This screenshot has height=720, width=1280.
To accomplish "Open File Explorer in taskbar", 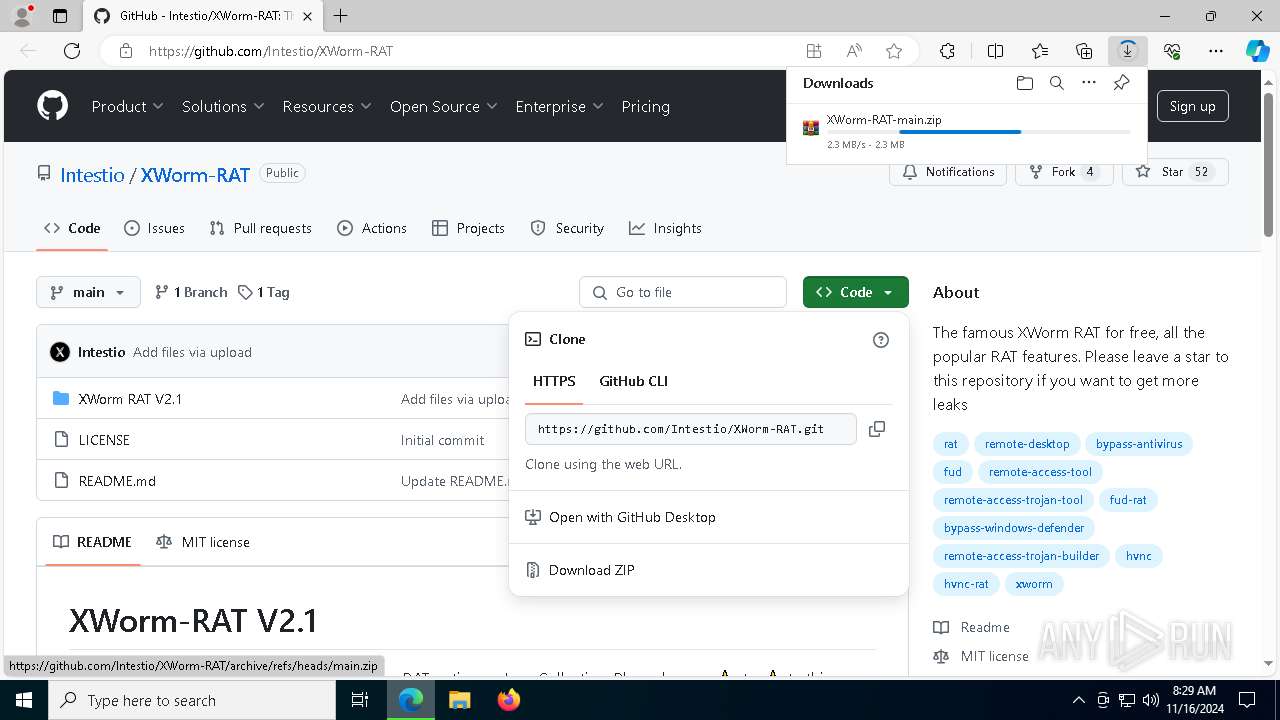I will 460,700.
